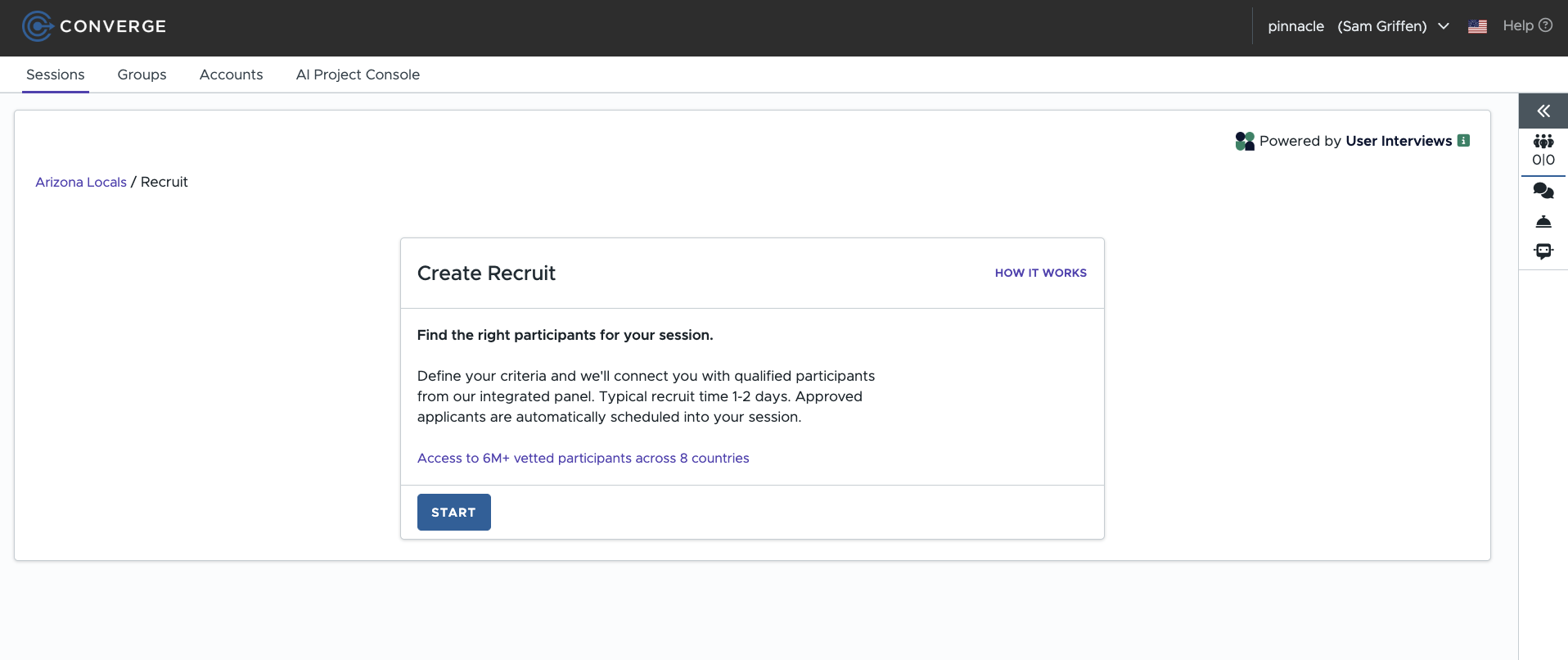Click the Converge logo icon
Screen dimensions: 1568x660
[x=38, y=26]
